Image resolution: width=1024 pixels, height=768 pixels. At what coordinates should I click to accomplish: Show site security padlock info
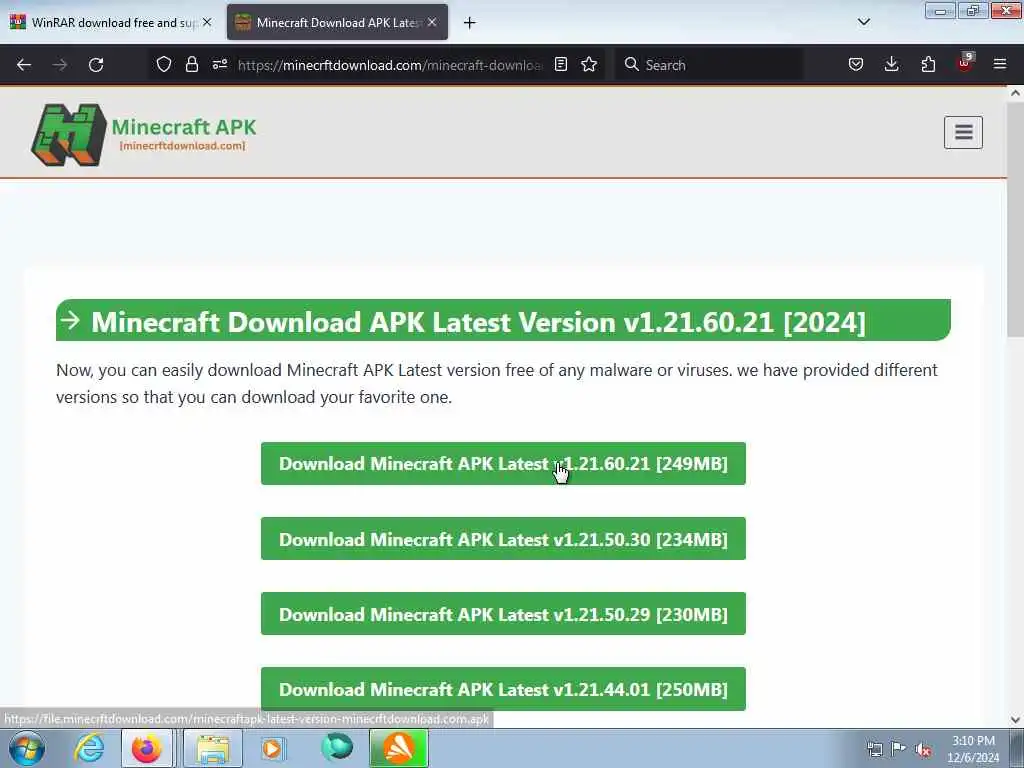[191, 65]
